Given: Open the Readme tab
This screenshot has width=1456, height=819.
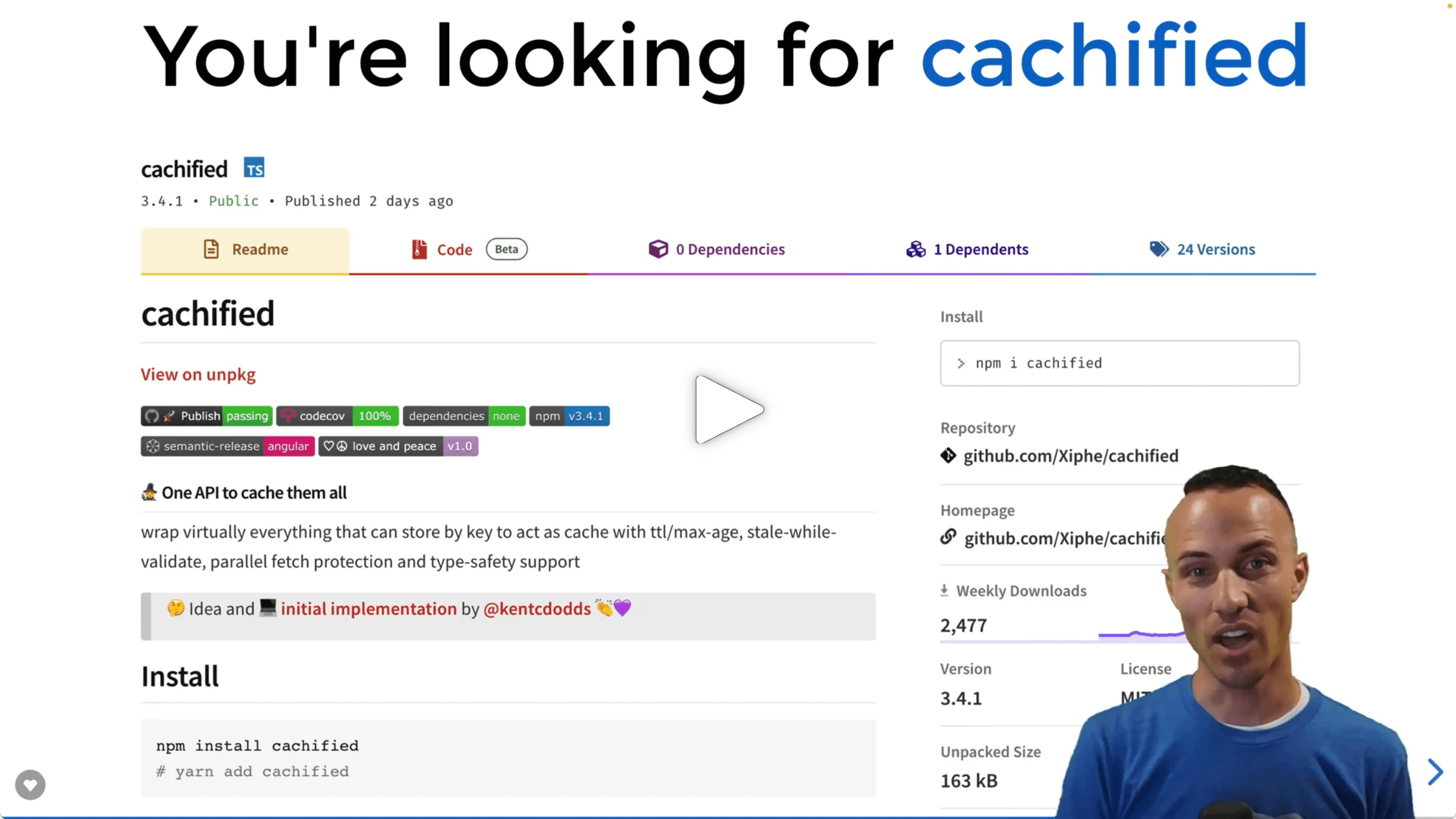Looking at the screenshot, I should pyautogui.click(x=245, y=250).
